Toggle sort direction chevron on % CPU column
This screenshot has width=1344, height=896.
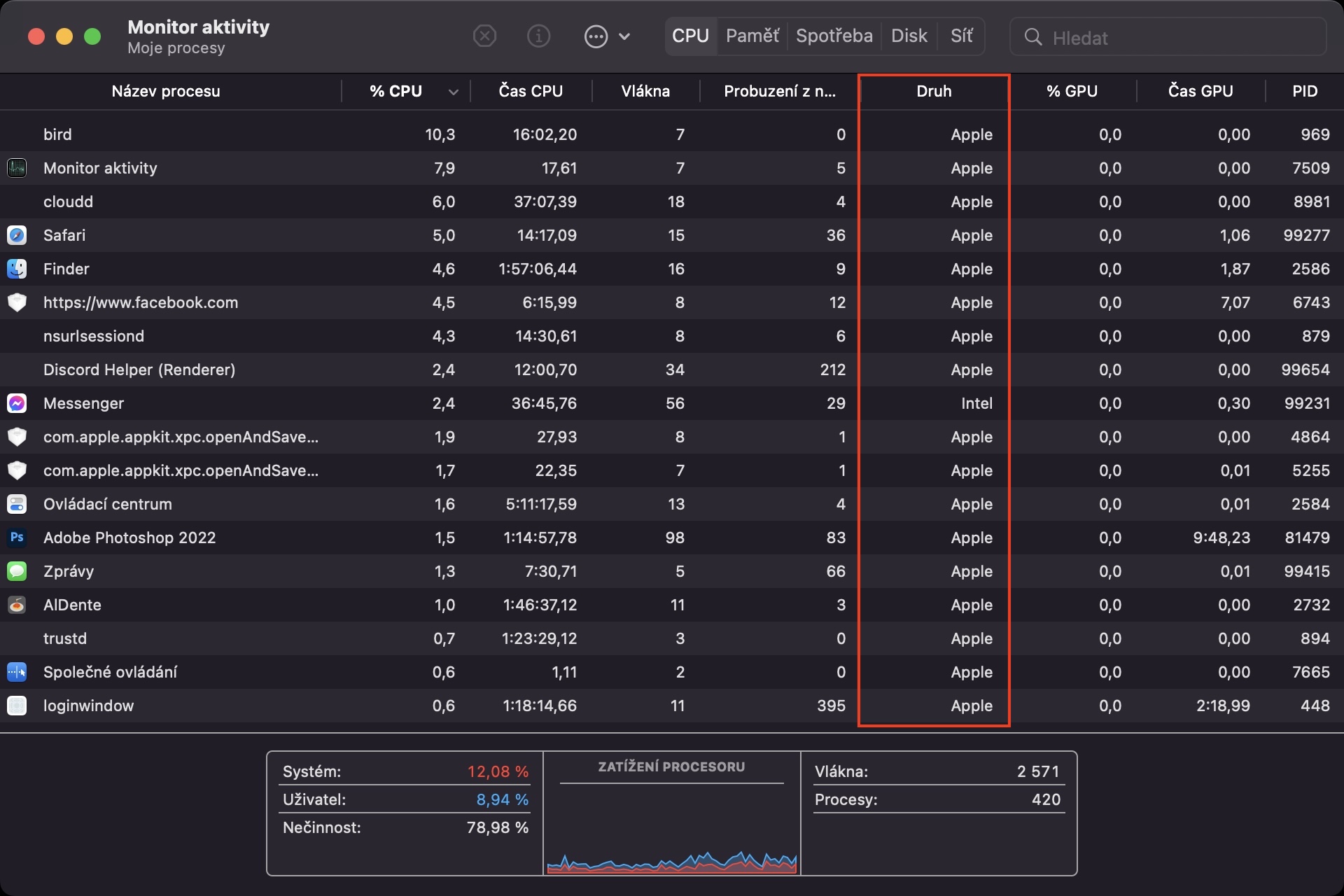click(x=454, y=92)
